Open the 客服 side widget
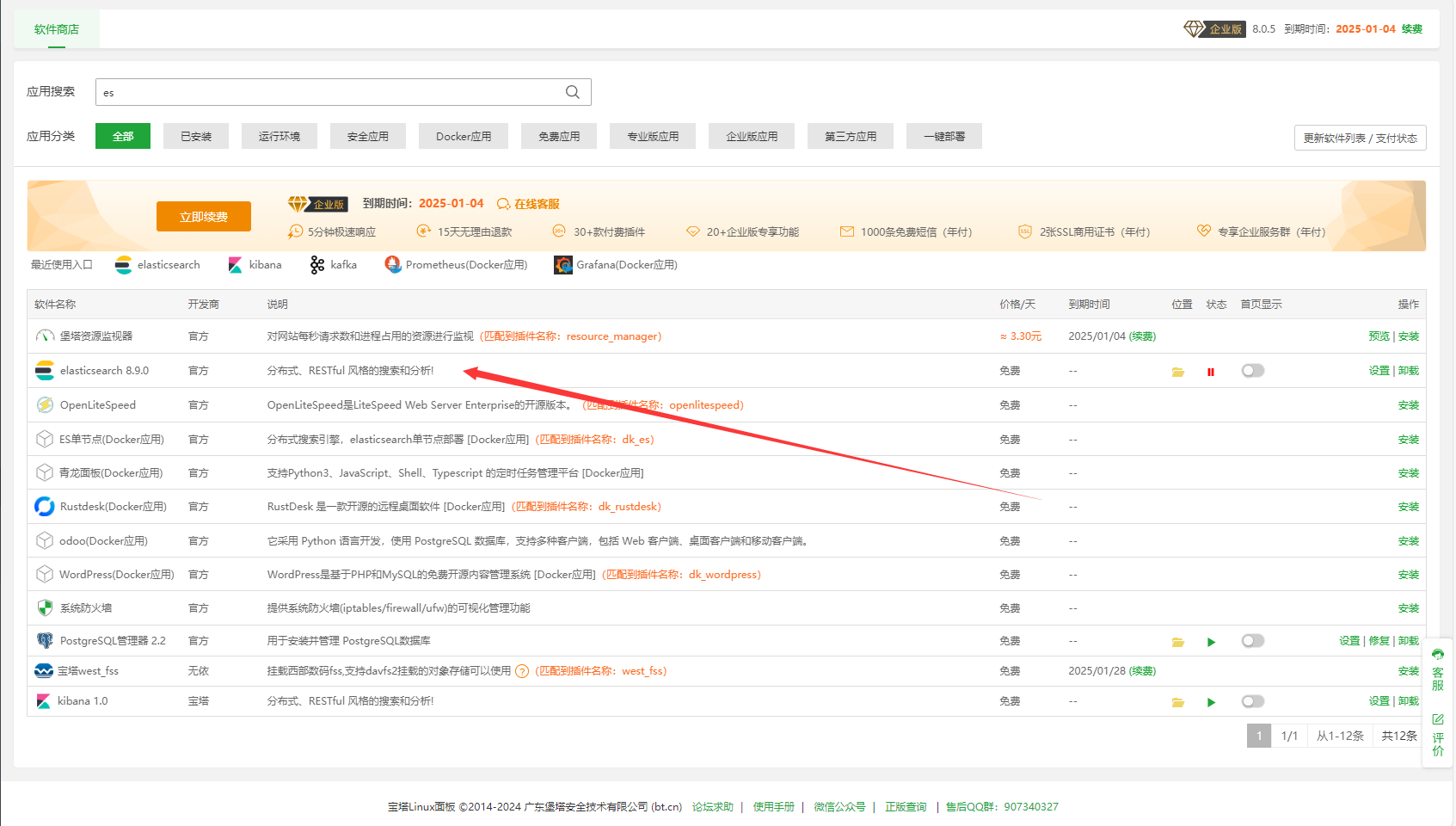1456x826 pixels. (x=1438, y=671)
